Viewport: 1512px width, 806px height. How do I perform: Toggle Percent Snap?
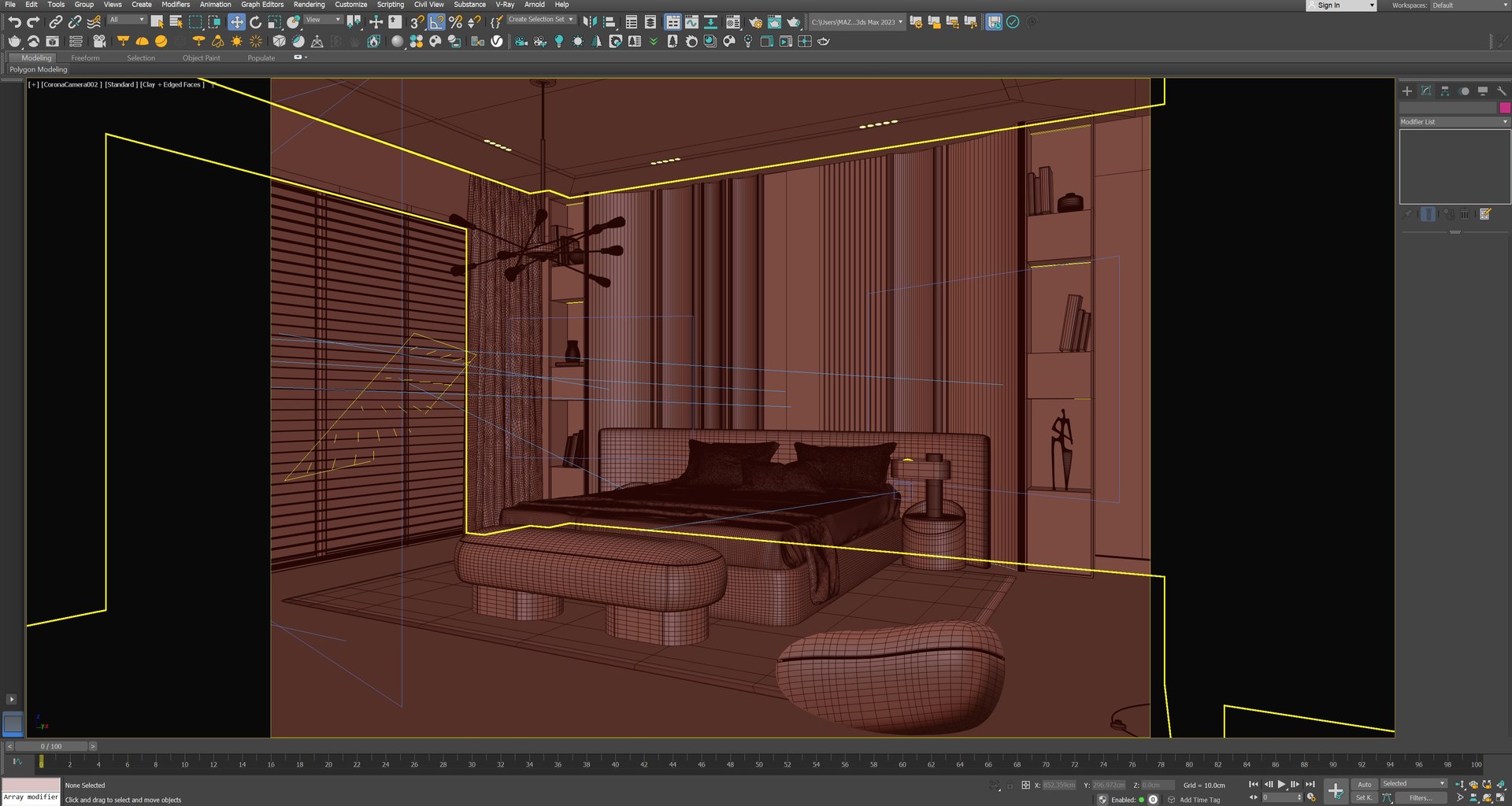coord(455,22)
